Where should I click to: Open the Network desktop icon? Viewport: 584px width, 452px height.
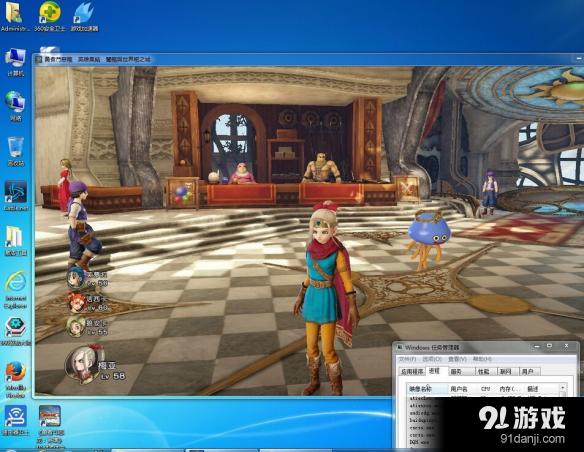15,106
